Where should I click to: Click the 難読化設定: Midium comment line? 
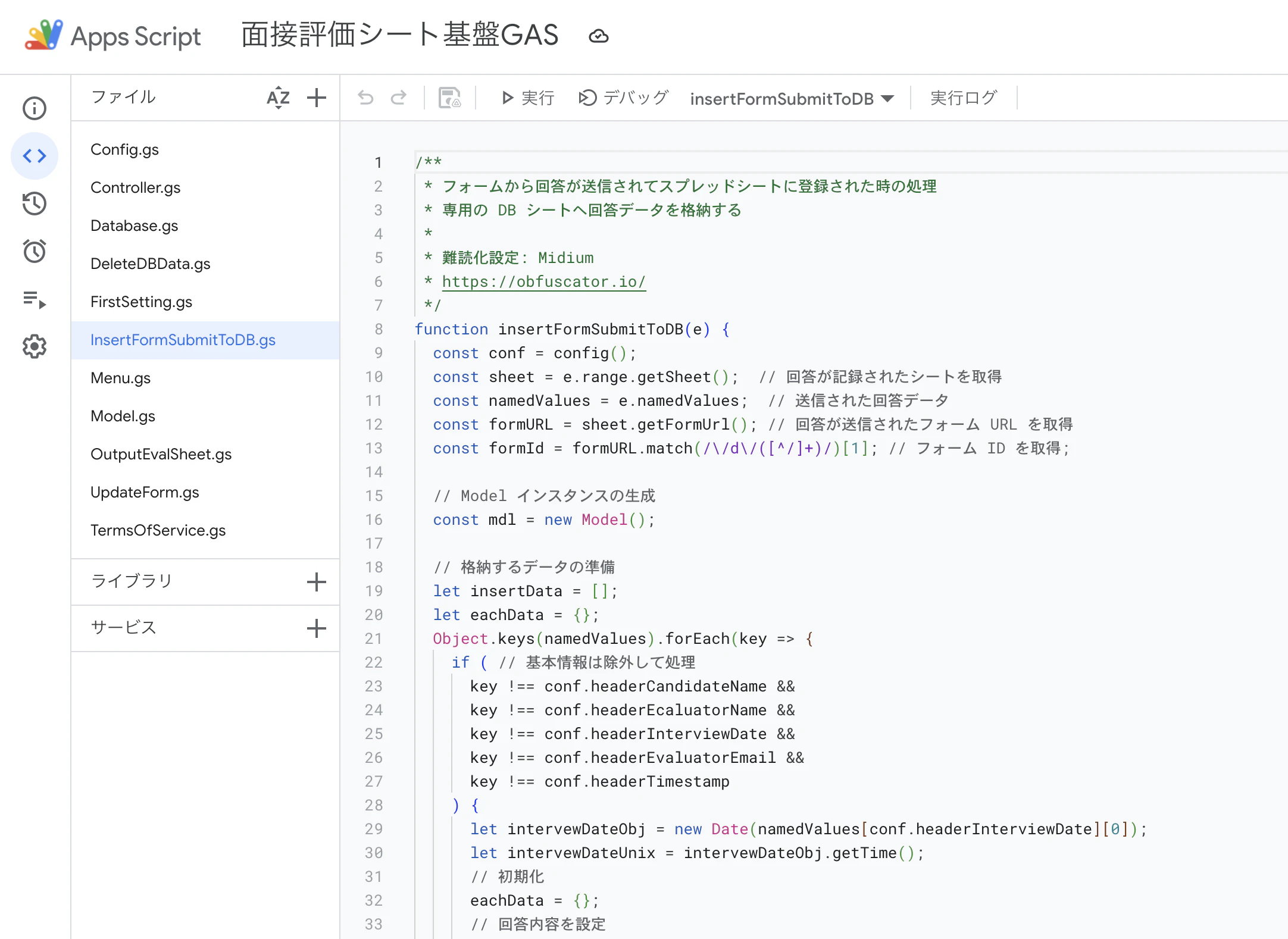(x=508, y=258)
